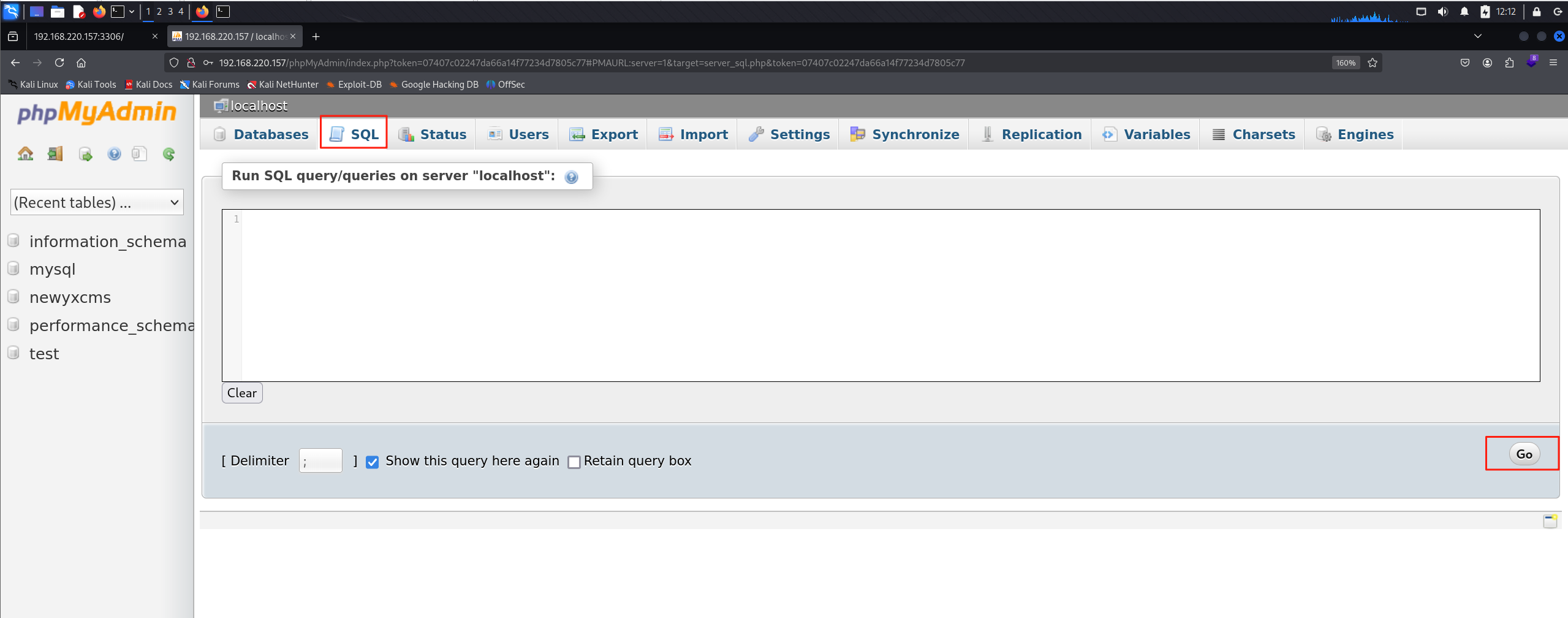This screenshot has height=618, width=1568.
Task: Click the volume icon in system tray
Action: pos(1443,12)
